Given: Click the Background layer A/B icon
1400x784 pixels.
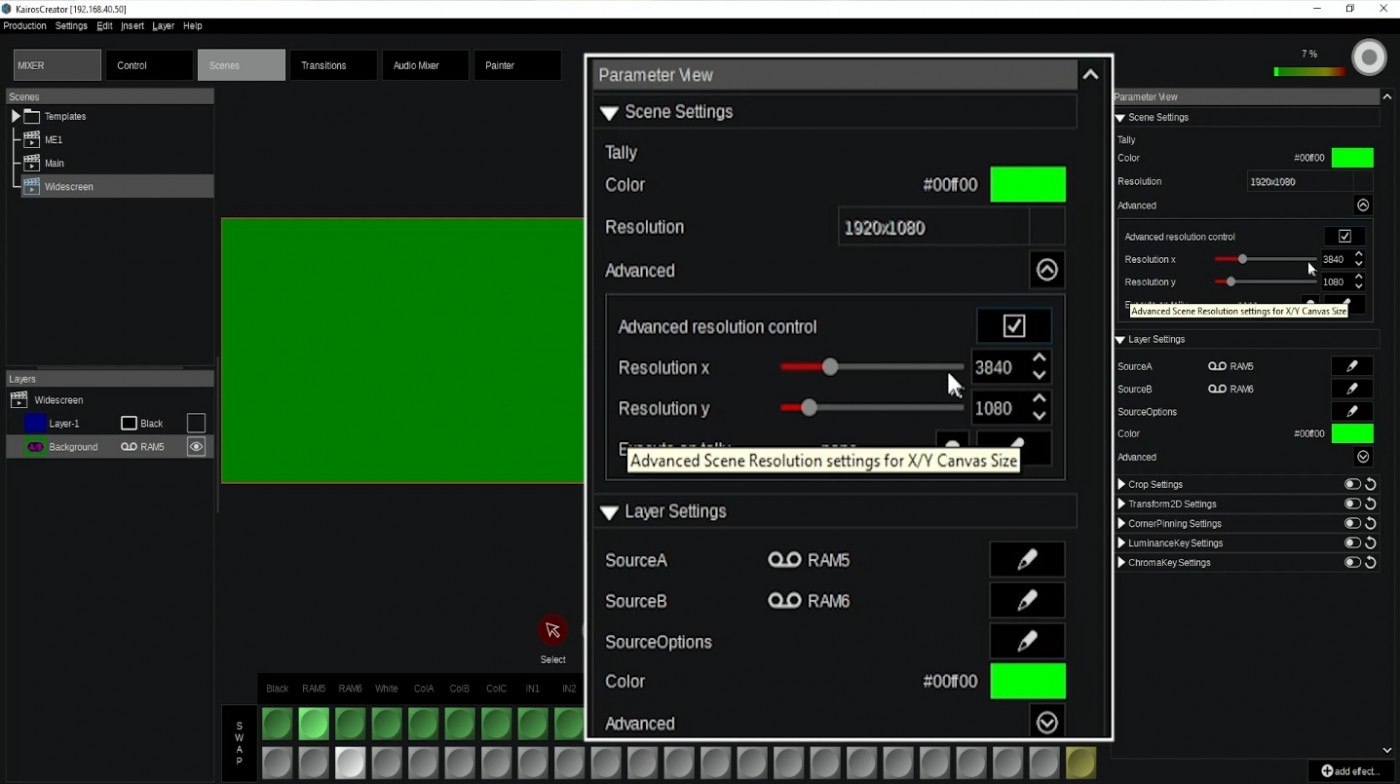Looking at the screenshot, I should click(x=36, y=447).
